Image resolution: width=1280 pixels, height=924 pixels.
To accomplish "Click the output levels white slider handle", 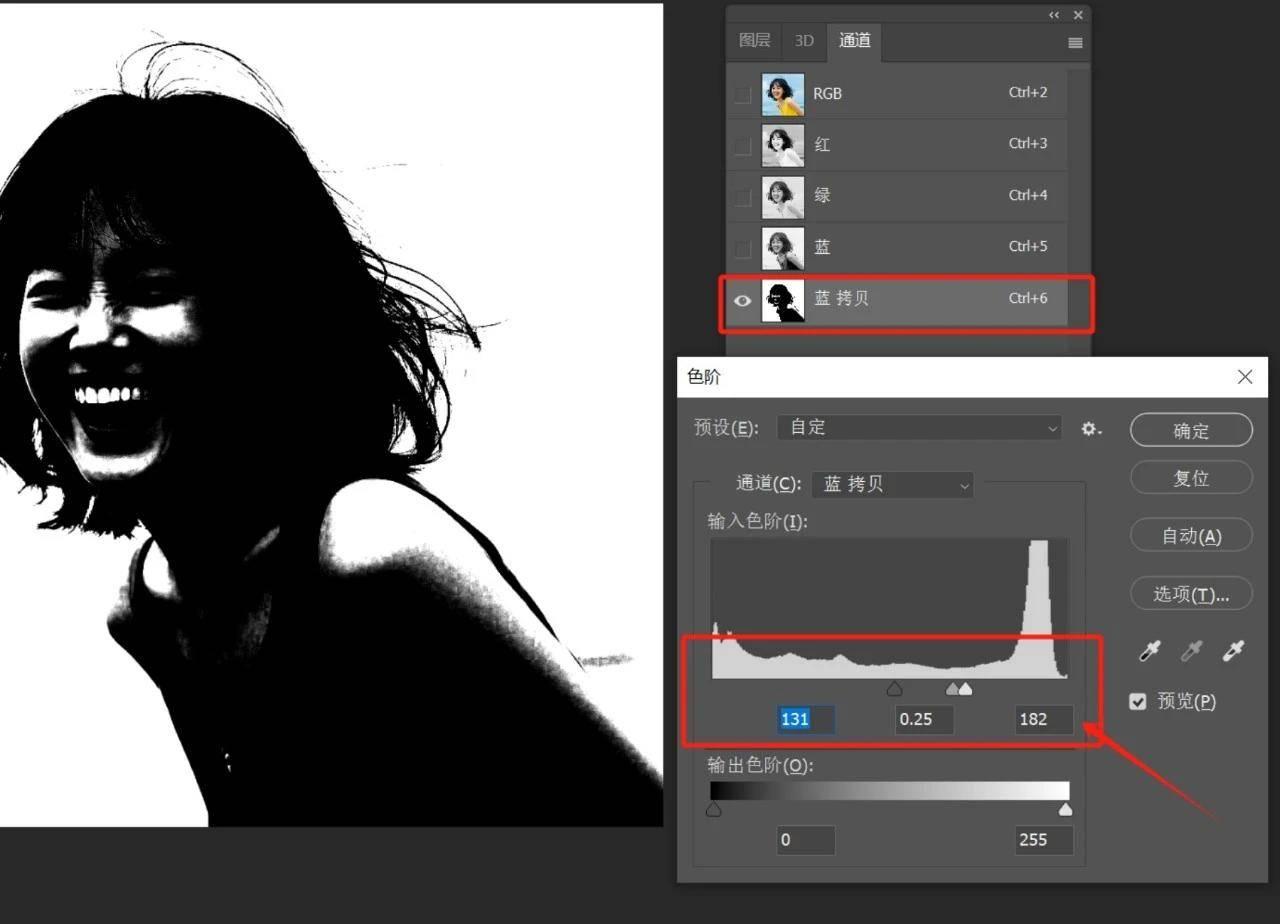I will click(x=1065, y=809).
